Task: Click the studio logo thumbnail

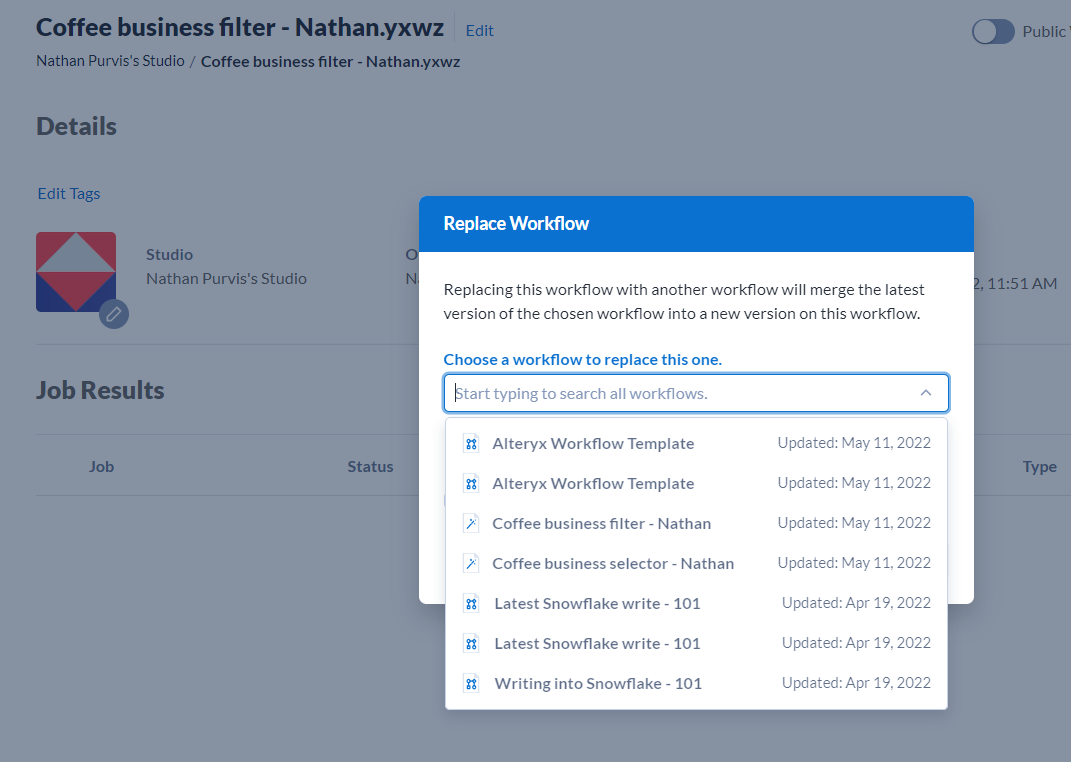Action: click(x=76, y=271)
